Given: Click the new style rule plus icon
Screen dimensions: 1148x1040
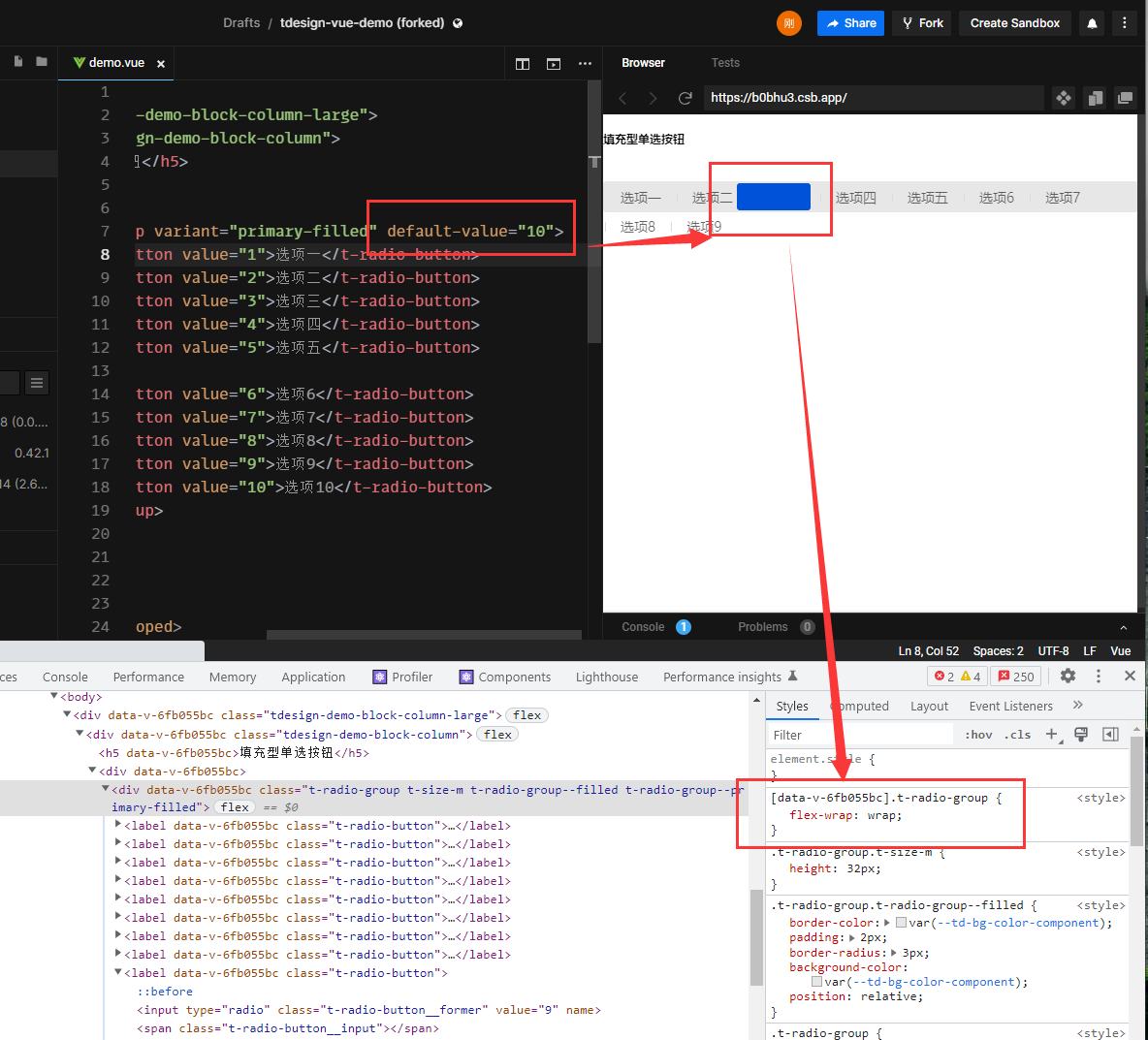Looking at the screenshot, I should [1053, 734].
